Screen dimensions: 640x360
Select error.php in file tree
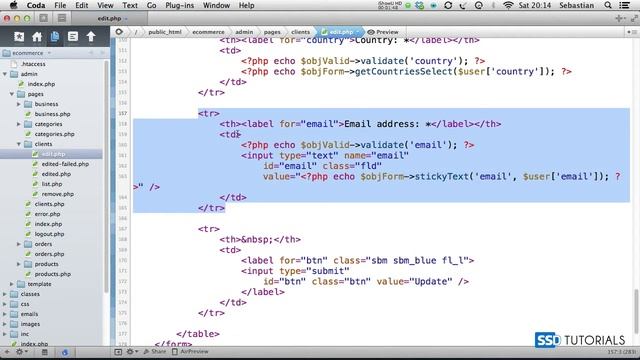(47, 214)
